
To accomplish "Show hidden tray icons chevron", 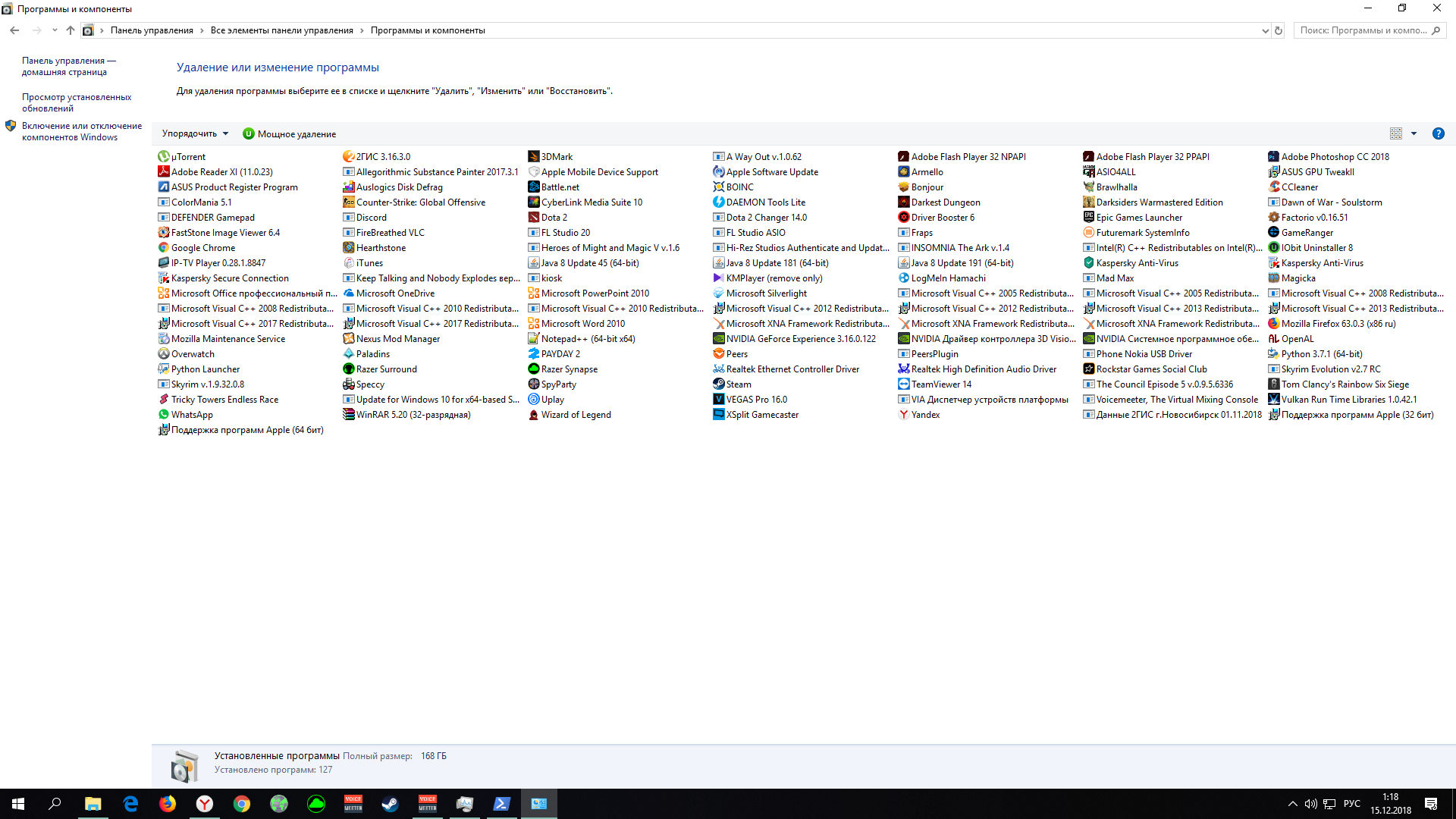I will pyautogui.click(x=1292, y=804).
